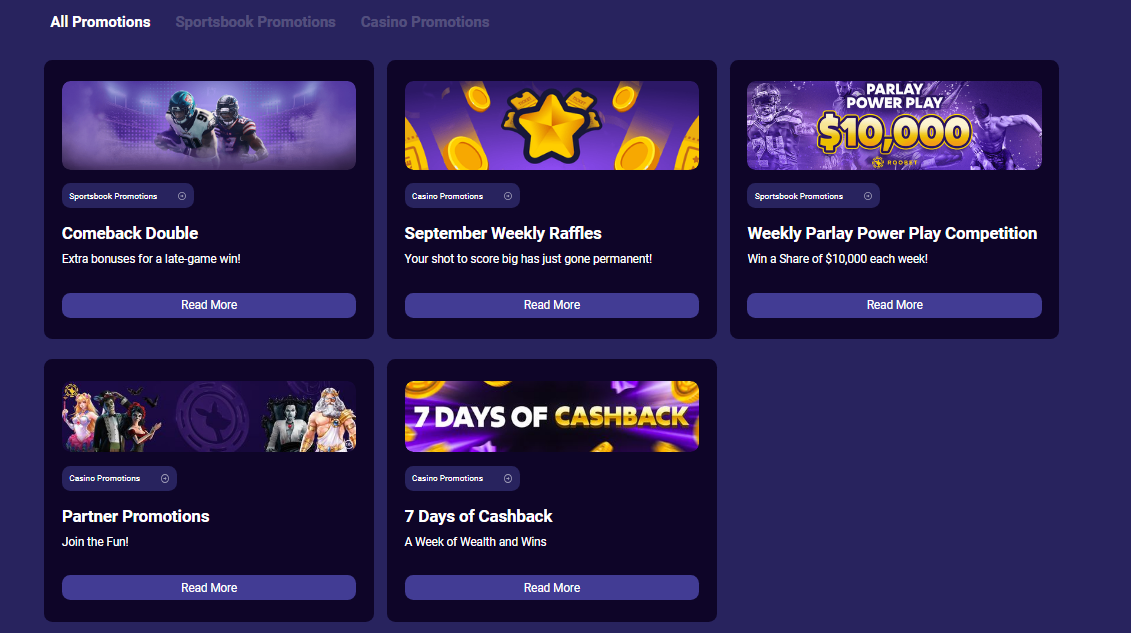1131x633 pixels.
Task: Click arrow icon on September Weekly Raffles tag
Action: [508, 196]
